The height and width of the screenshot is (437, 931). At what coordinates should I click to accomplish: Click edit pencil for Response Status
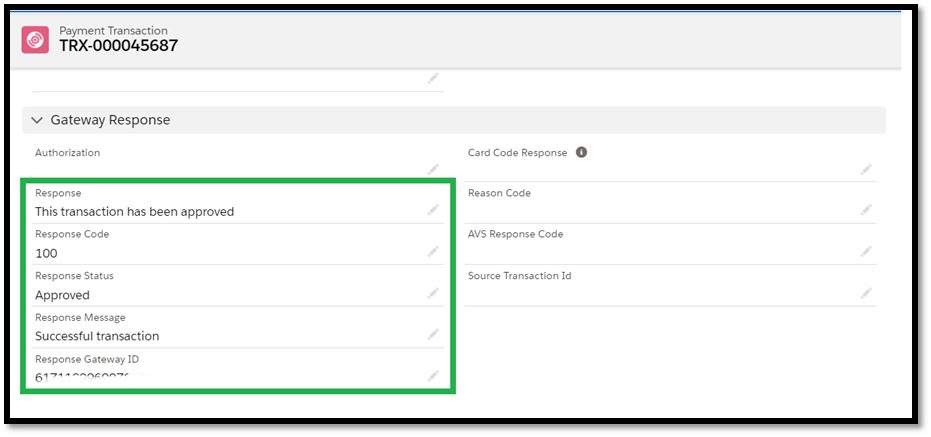pyautogui.click(x=433, y=294)
